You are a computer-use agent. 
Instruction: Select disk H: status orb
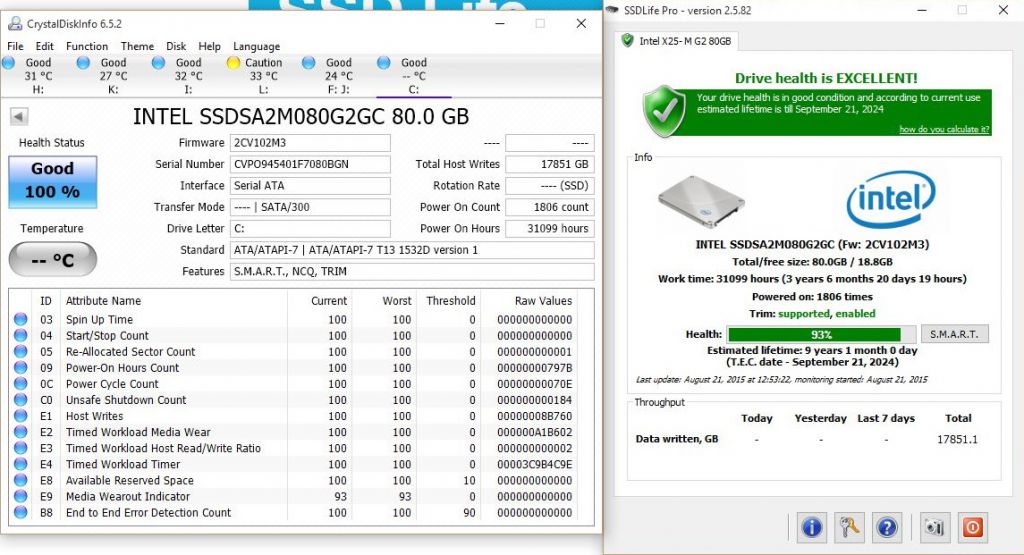[8, 63]
